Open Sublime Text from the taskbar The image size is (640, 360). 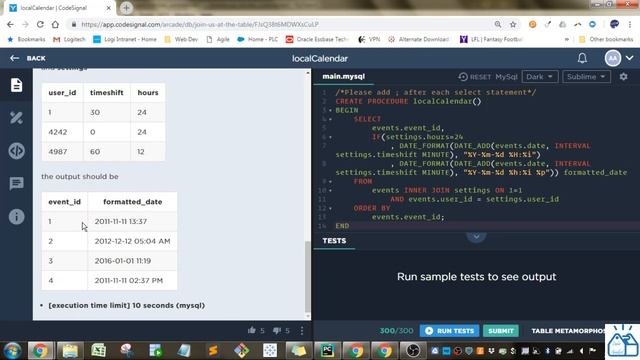pos(213,351)
